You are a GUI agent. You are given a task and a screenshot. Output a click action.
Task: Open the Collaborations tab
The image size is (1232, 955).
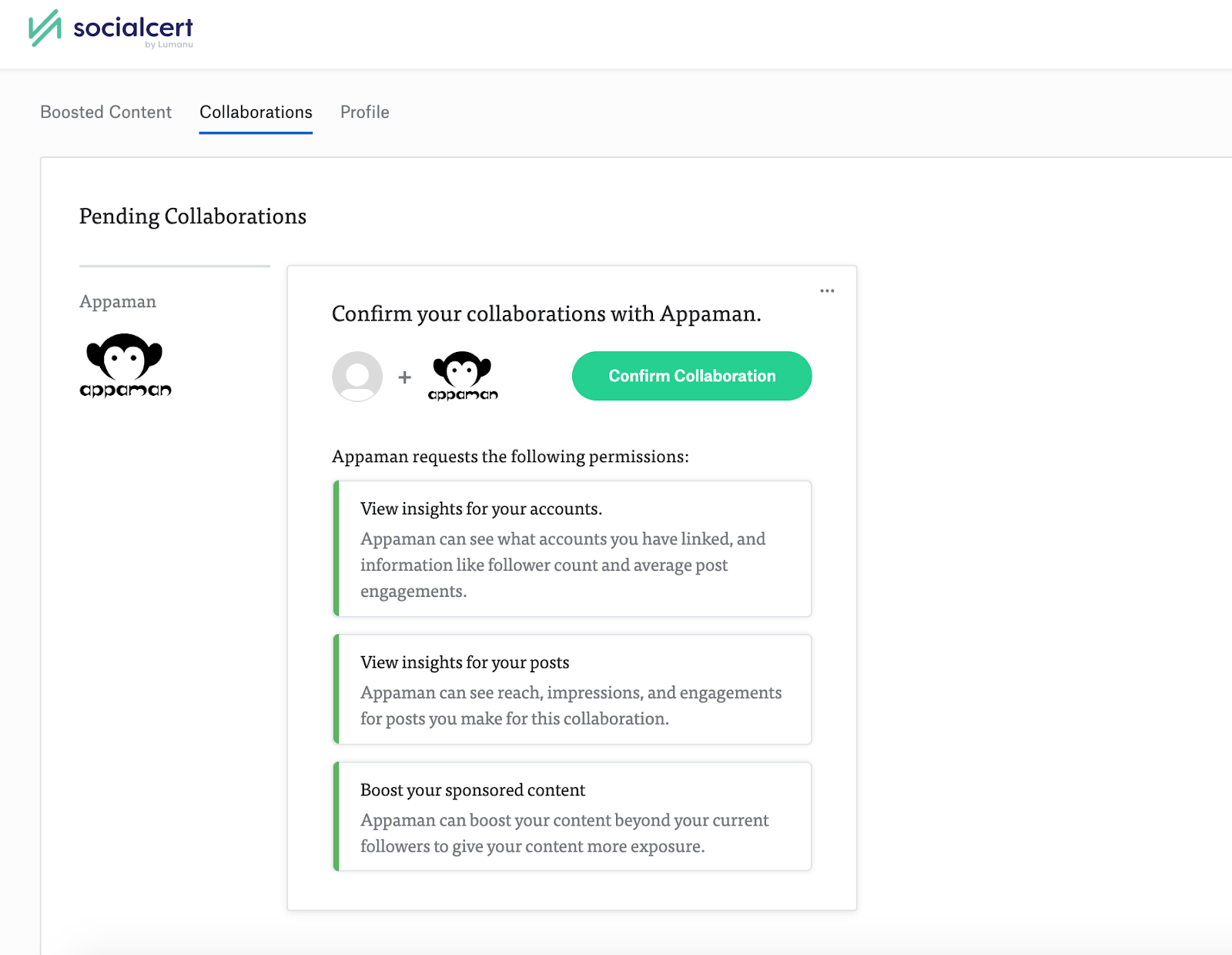[256, 112]
